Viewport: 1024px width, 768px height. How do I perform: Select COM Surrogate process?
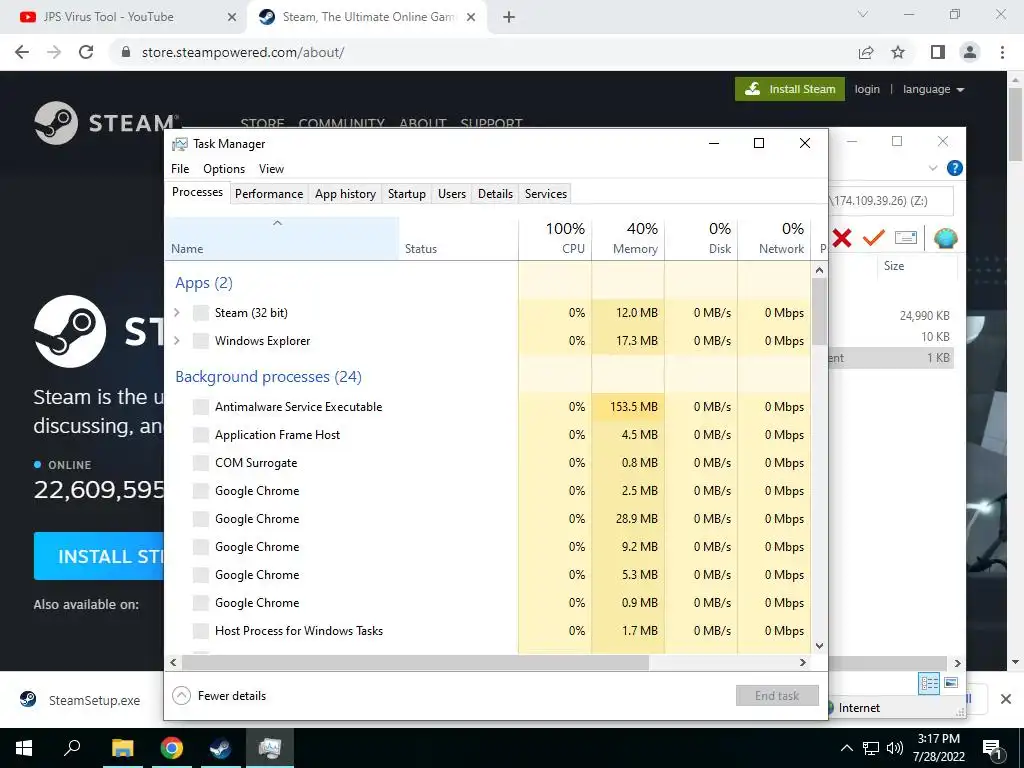pos(487,463)
